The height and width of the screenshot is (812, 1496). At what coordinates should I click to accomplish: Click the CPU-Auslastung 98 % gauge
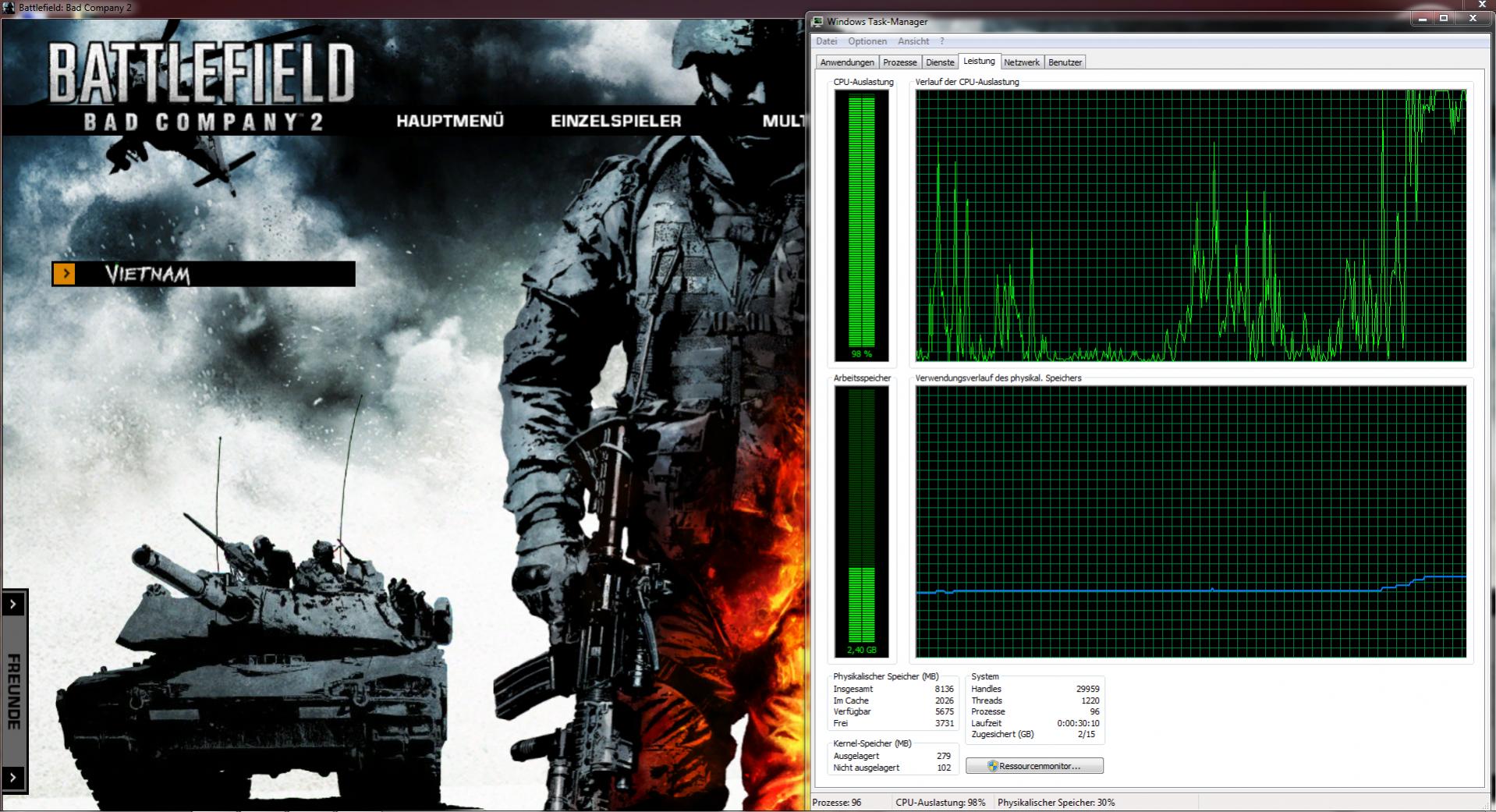click(862, 225)
